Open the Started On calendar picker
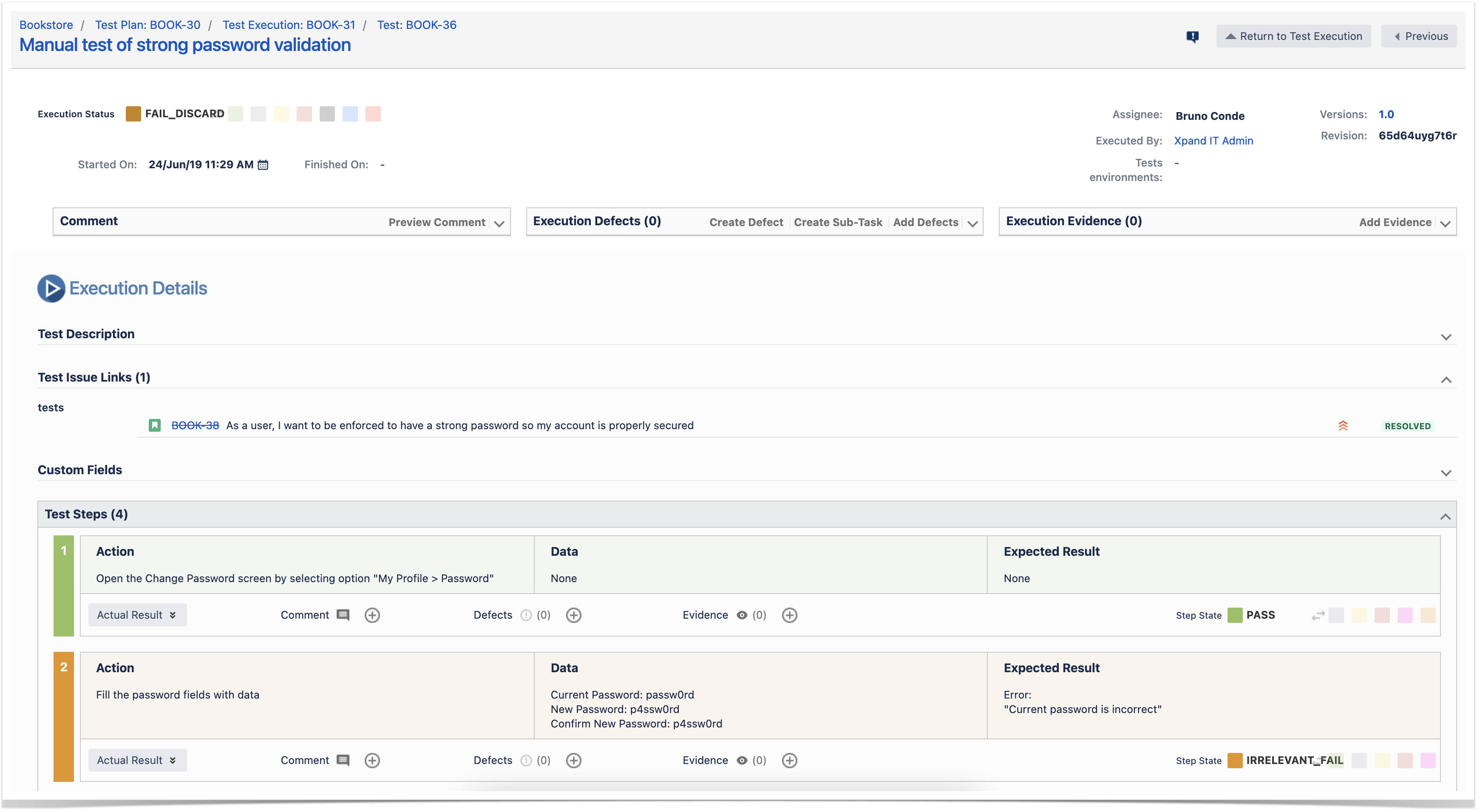The width and height of the screenshot is (1480, 812). 263,165
